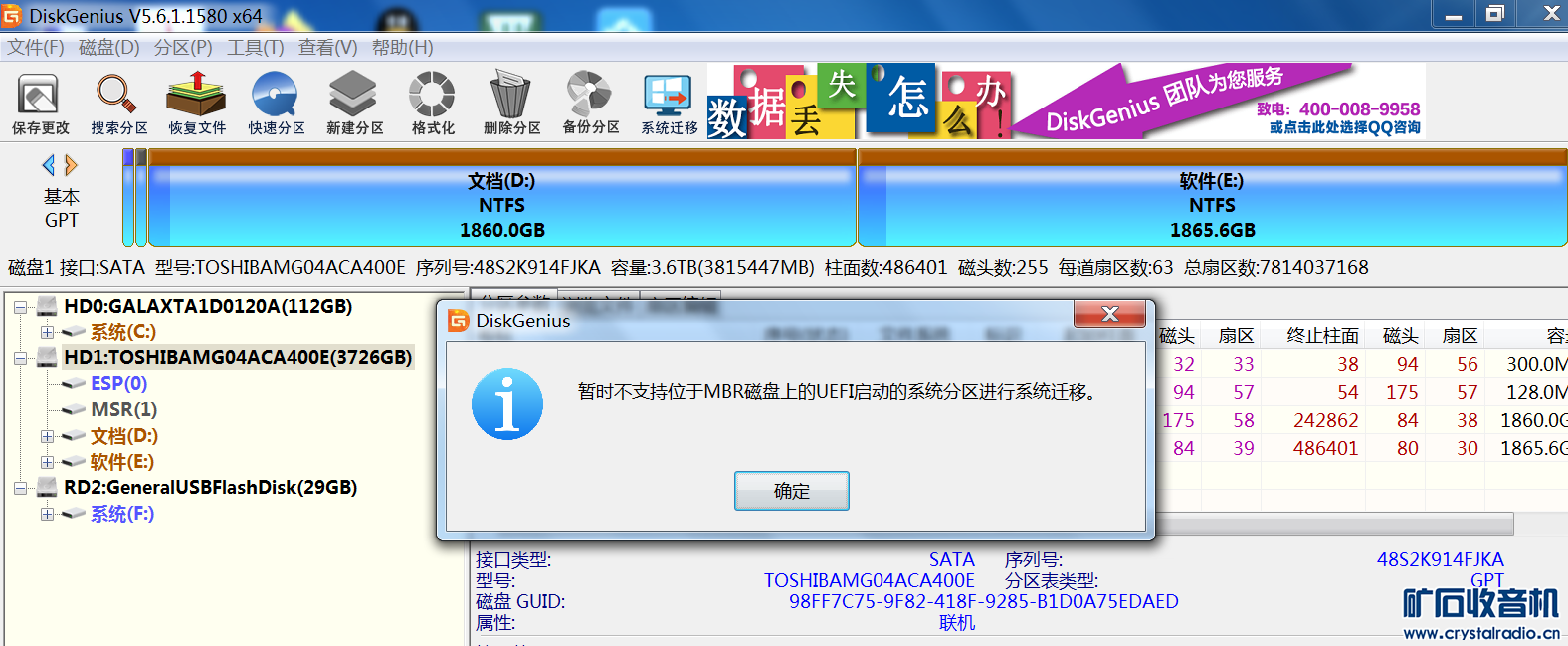1568x646 pixels.
Task: Select 软件(E:) in the disk tree
Action: pyautogui.click(x=122, y=462)
